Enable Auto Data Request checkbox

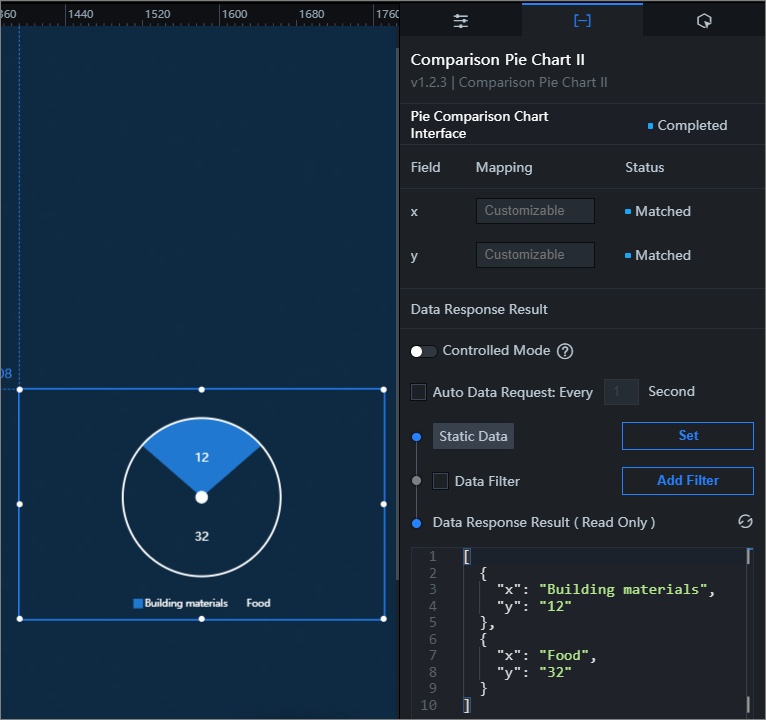[x=419, y=392]
